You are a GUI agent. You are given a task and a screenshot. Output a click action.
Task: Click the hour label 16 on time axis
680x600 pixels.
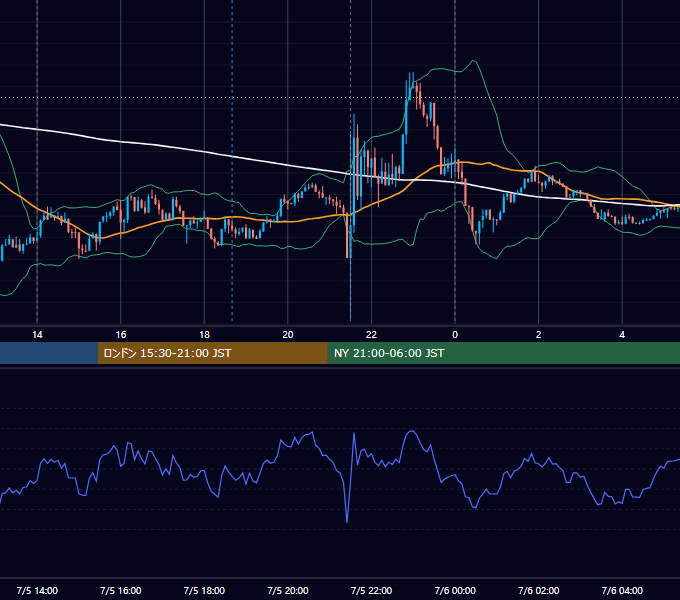(x=121, y=335)
